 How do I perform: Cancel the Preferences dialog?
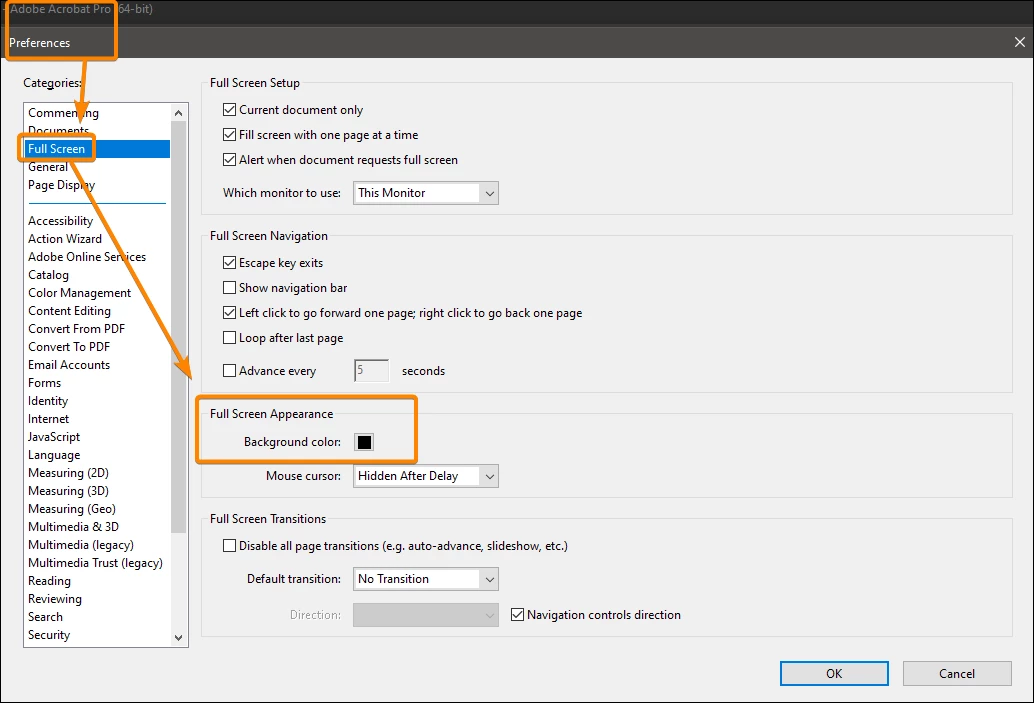pos(957,673)
